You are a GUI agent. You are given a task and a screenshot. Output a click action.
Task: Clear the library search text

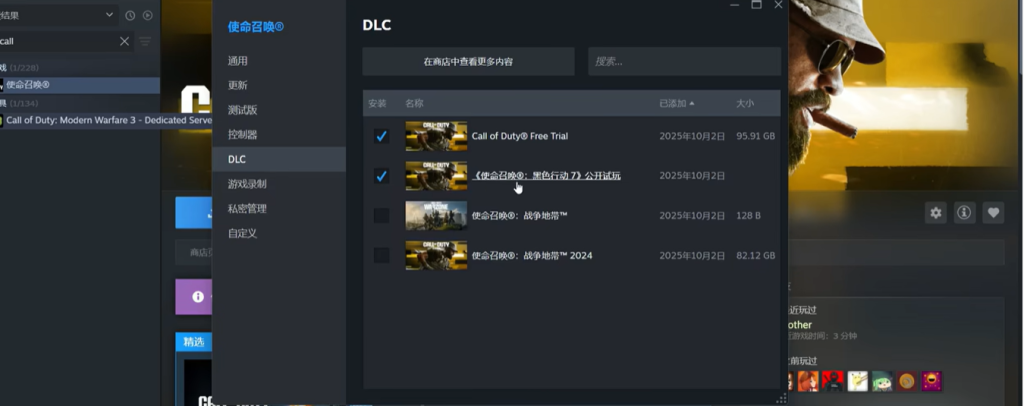(x=124, y=41)
